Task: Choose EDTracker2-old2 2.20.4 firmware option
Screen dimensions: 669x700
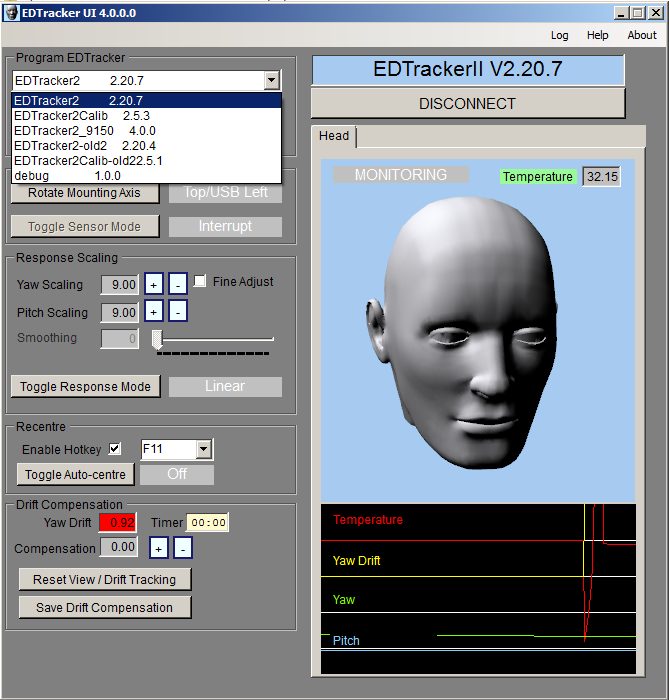Action: coord(146,146)
